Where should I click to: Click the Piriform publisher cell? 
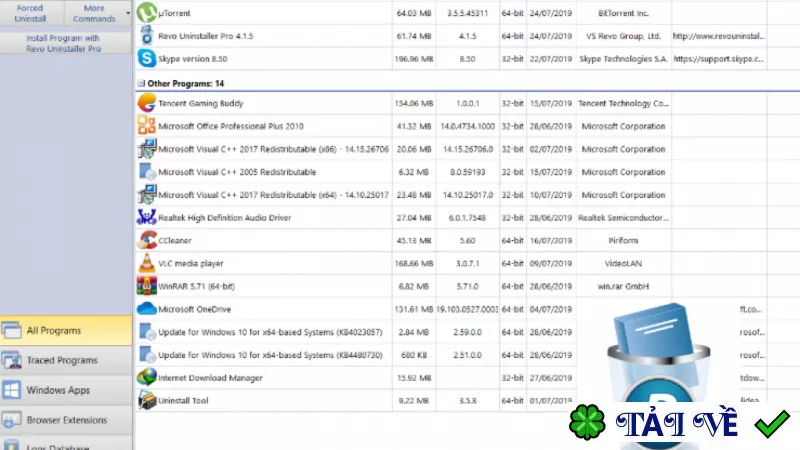pyautogui.click(x=623, y=240)
